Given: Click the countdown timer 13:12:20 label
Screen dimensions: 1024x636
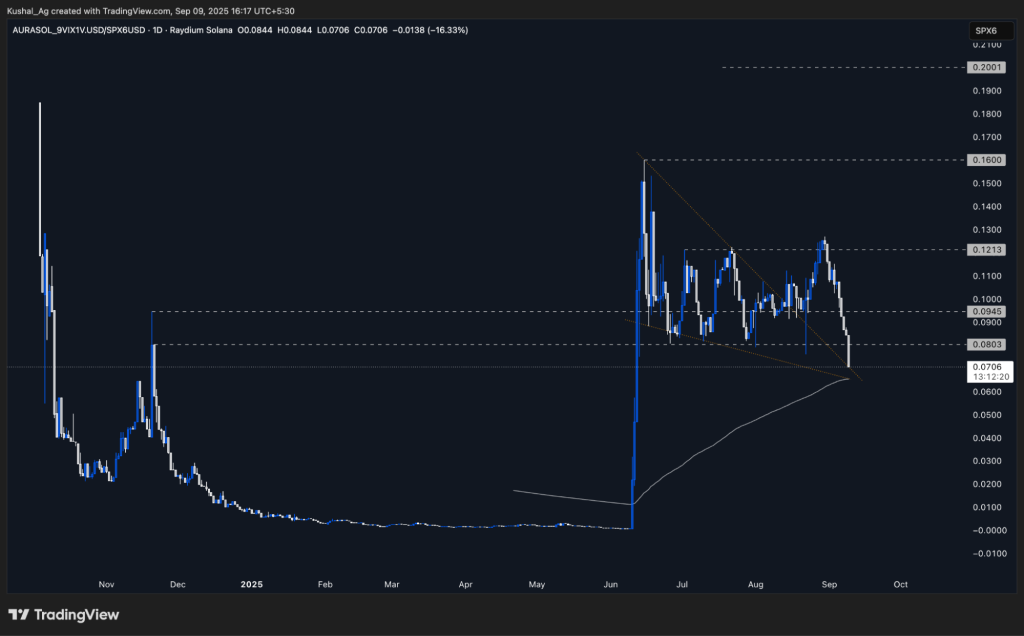Looking at the screenshot, I should tap(991, 377).
